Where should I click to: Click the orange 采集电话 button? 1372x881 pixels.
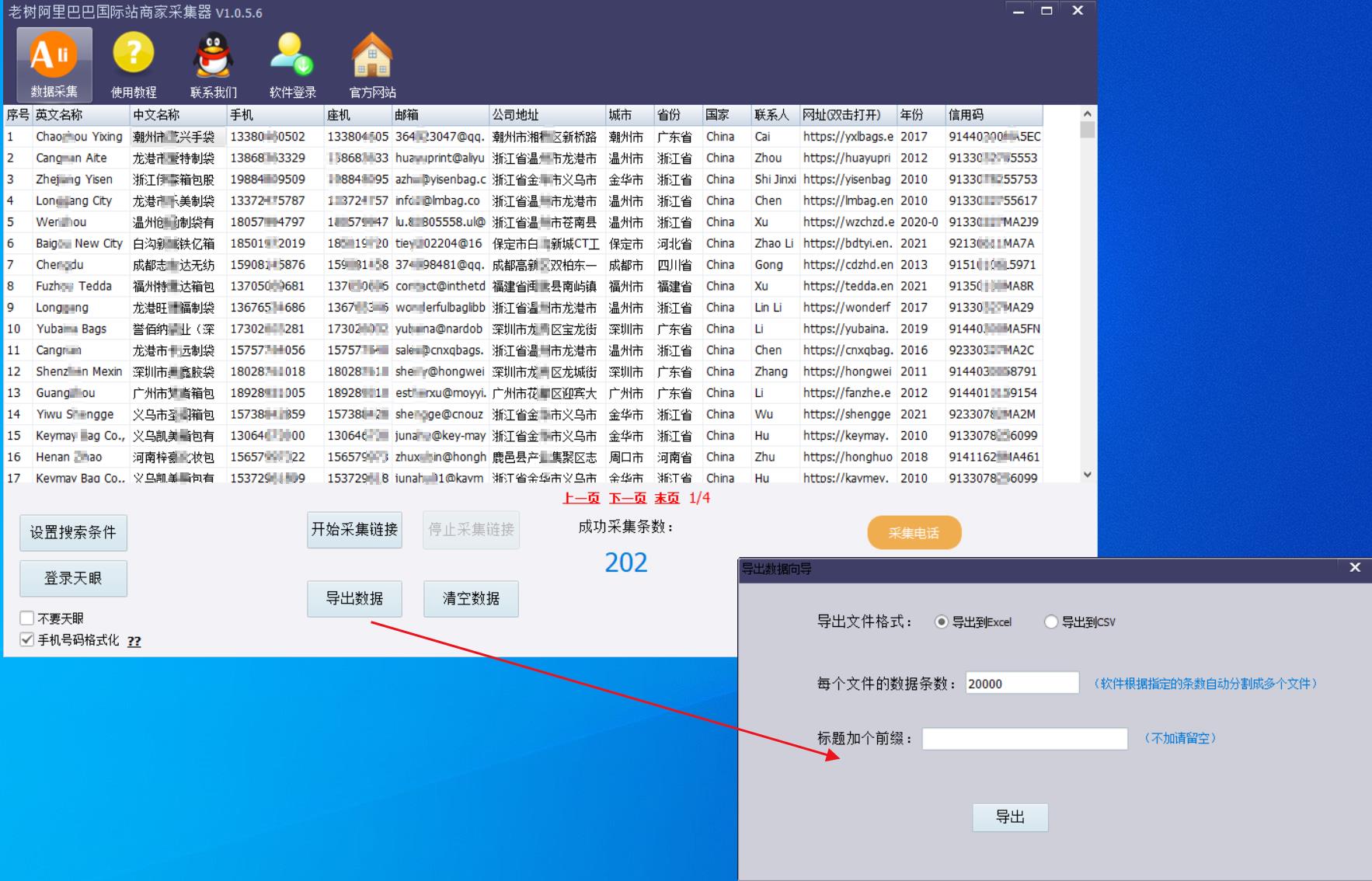coord(914,533)
